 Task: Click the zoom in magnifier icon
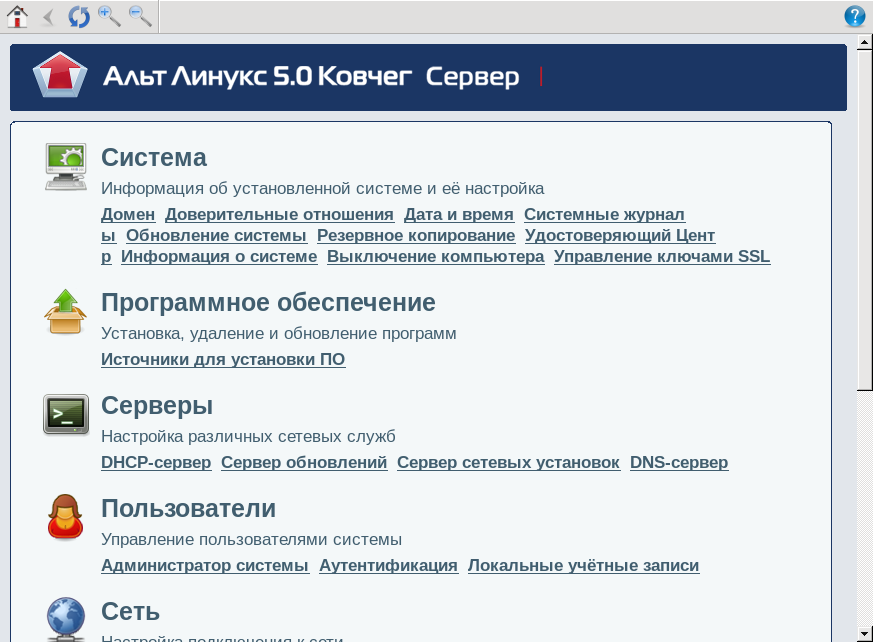(109, 16)
